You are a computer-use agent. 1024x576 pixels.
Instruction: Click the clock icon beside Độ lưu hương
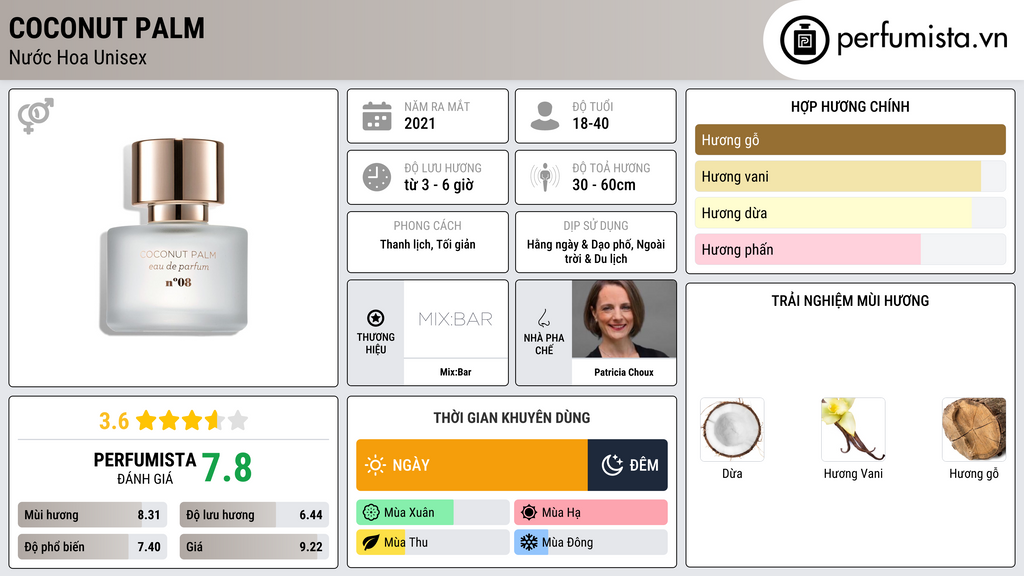coord(377,177)
